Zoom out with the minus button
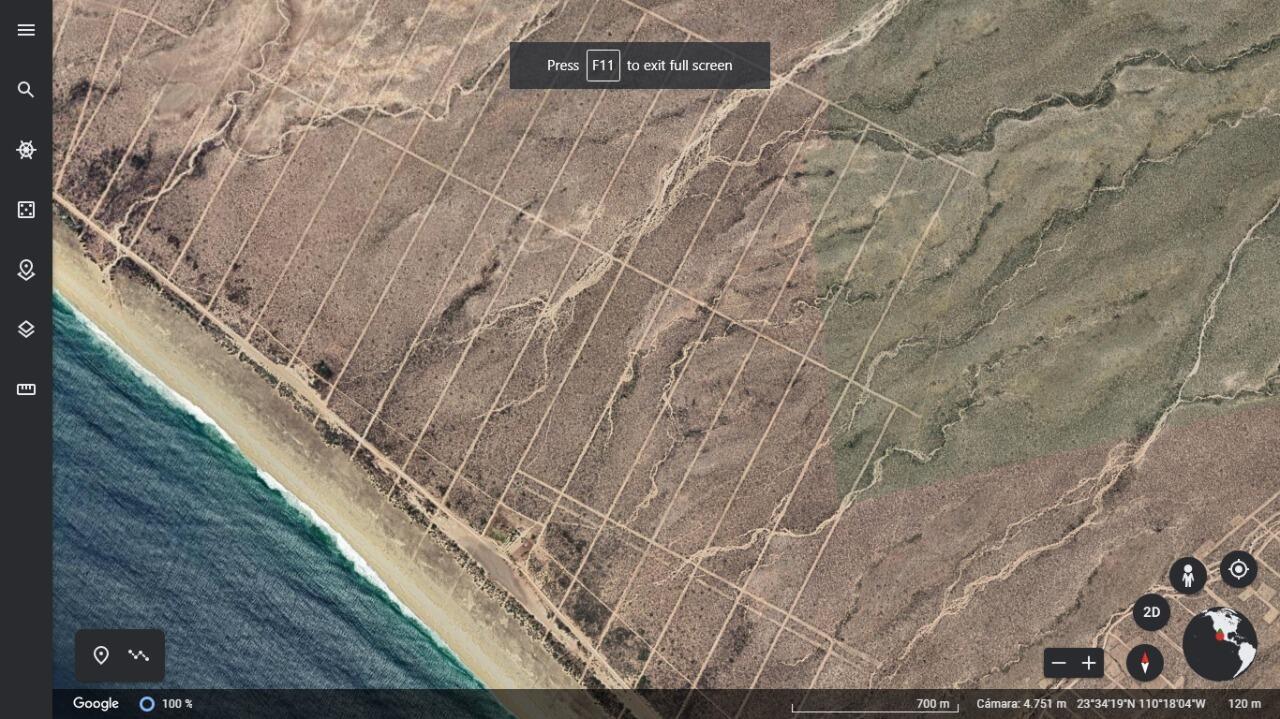Image resolution: width=1280 pixels, height=719 pixels. 1060,662
